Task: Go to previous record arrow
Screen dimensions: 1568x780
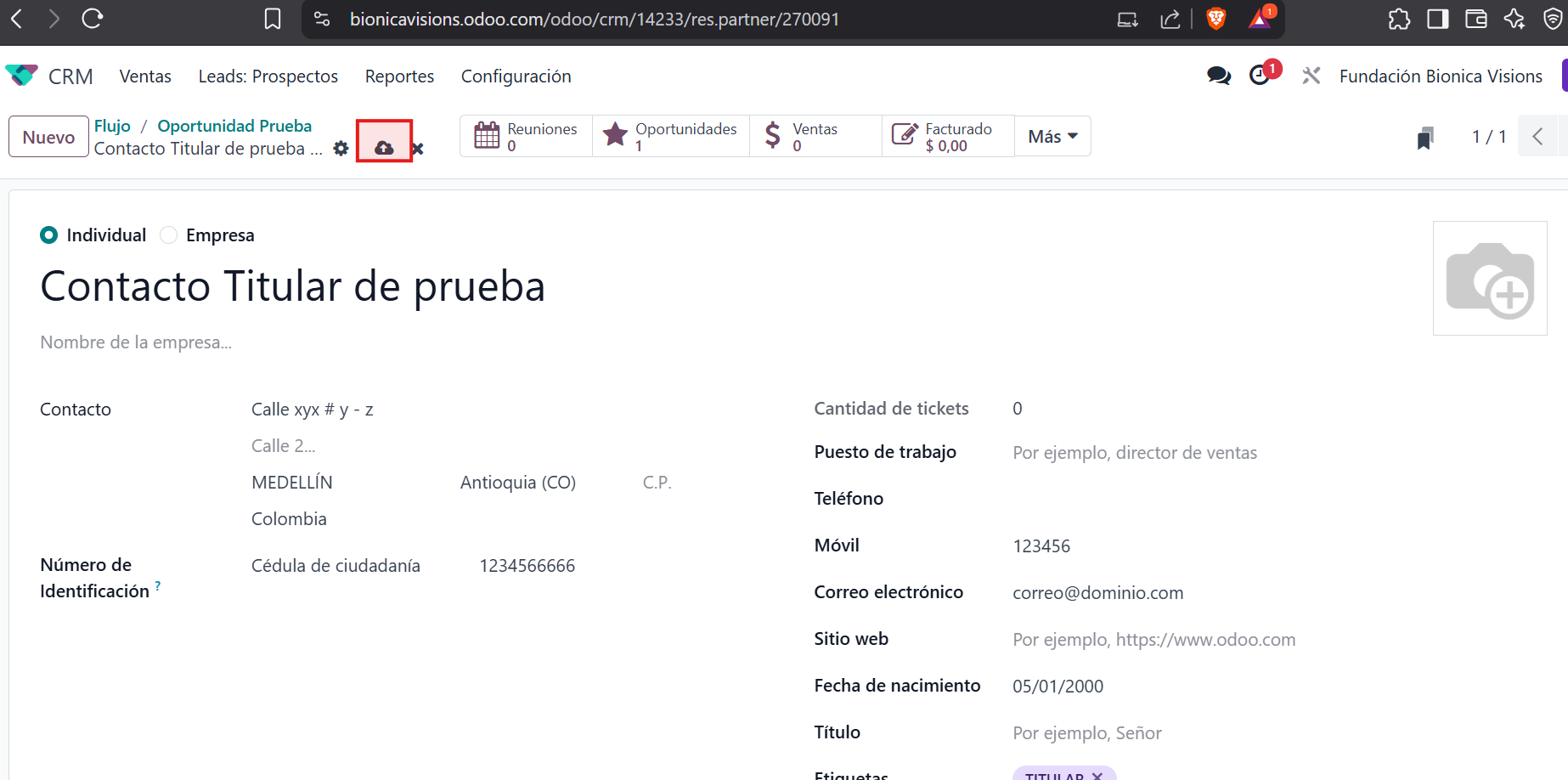Action: [1537, 137]
